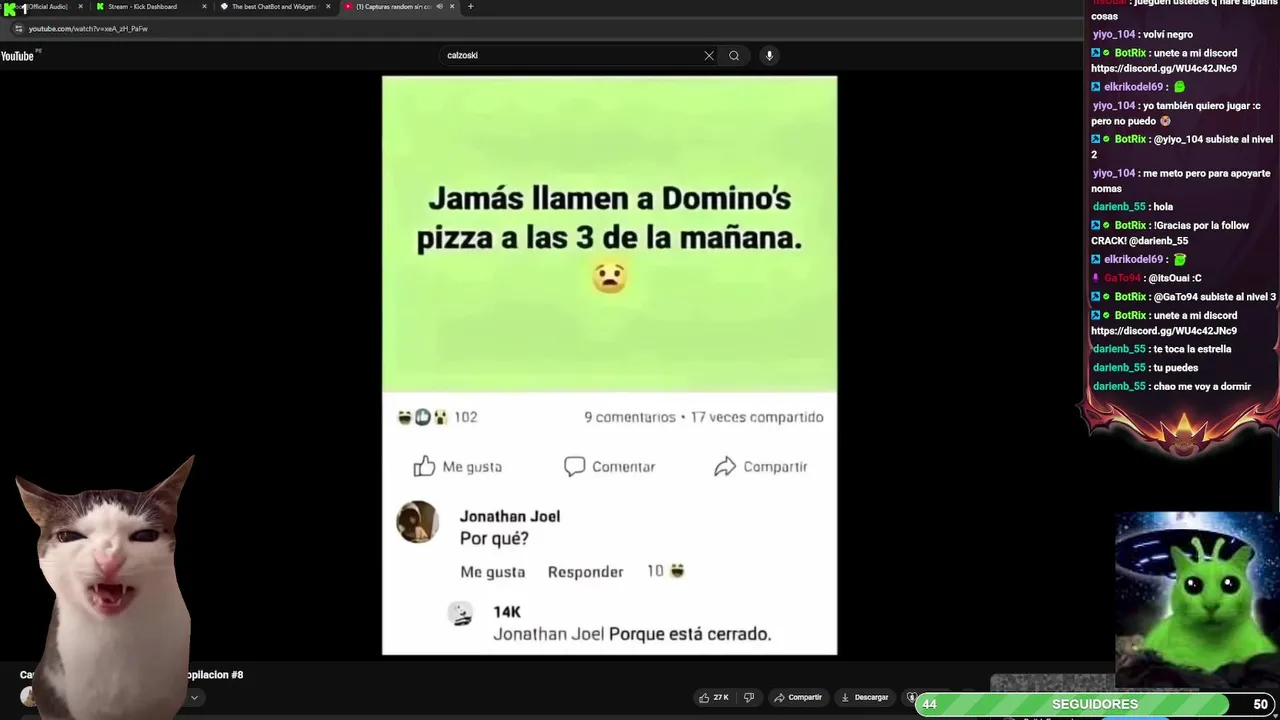Dislike the video with thumbs-down

(749, 697)
